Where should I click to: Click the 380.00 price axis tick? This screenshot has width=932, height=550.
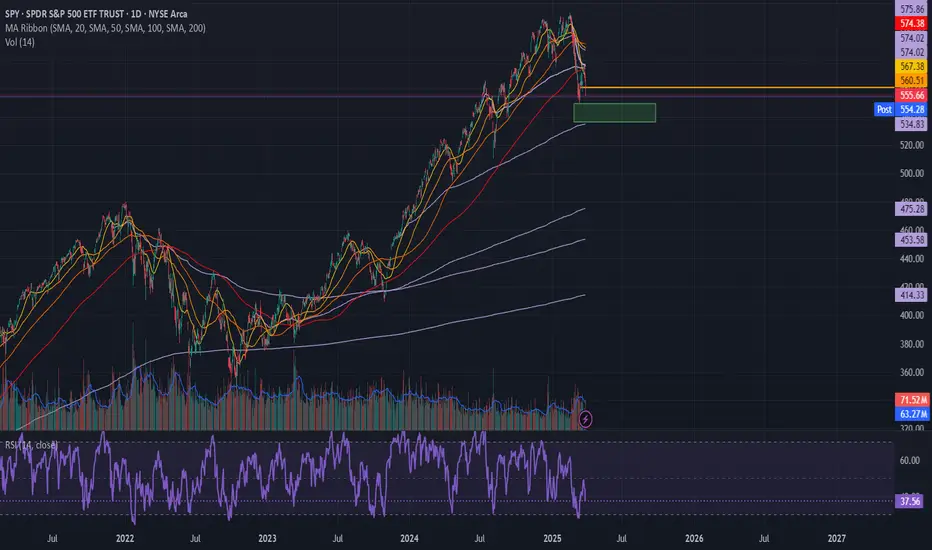[912, 344]
